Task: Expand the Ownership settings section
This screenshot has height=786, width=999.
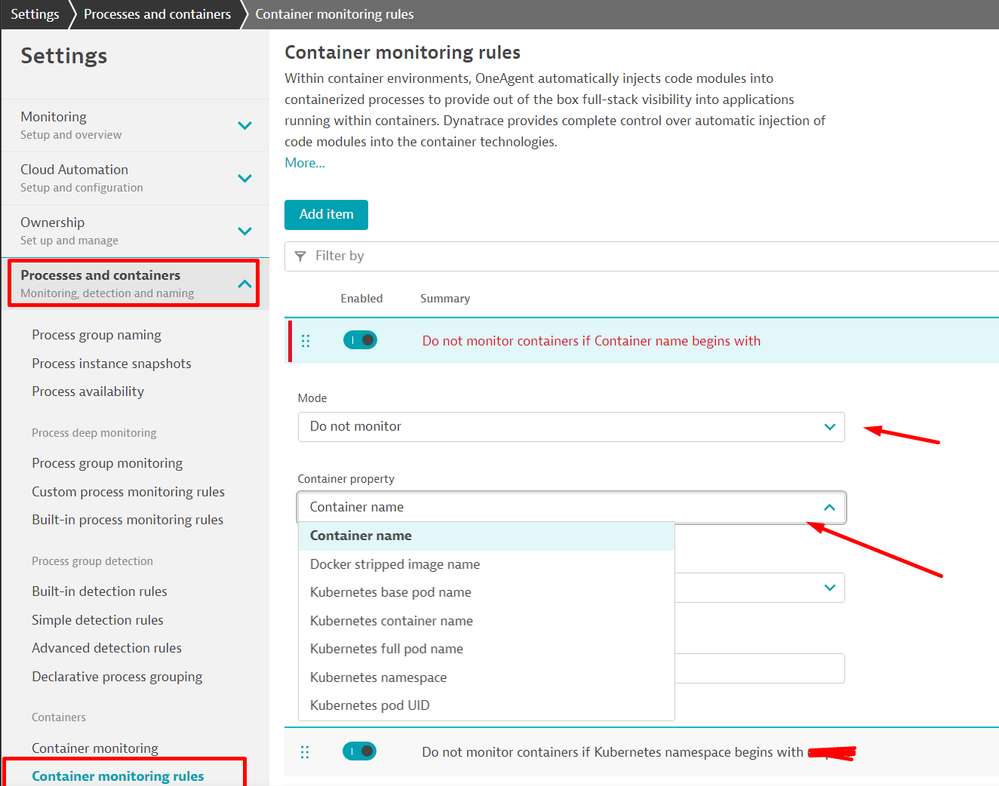Action: pos(244,231)
